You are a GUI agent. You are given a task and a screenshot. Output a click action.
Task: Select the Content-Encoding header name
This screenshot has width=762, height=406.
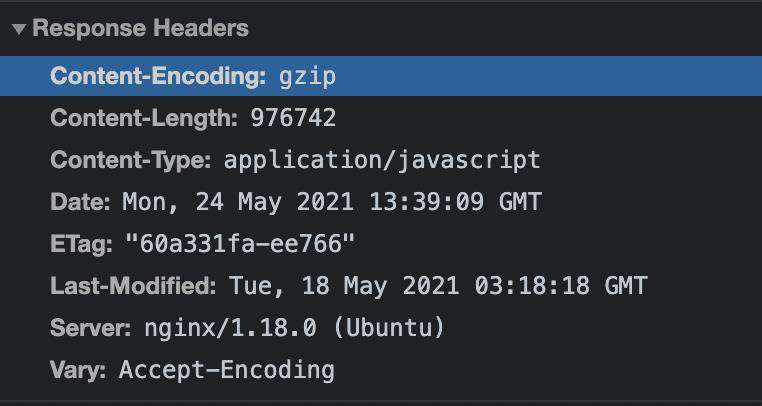click(158, 76)
